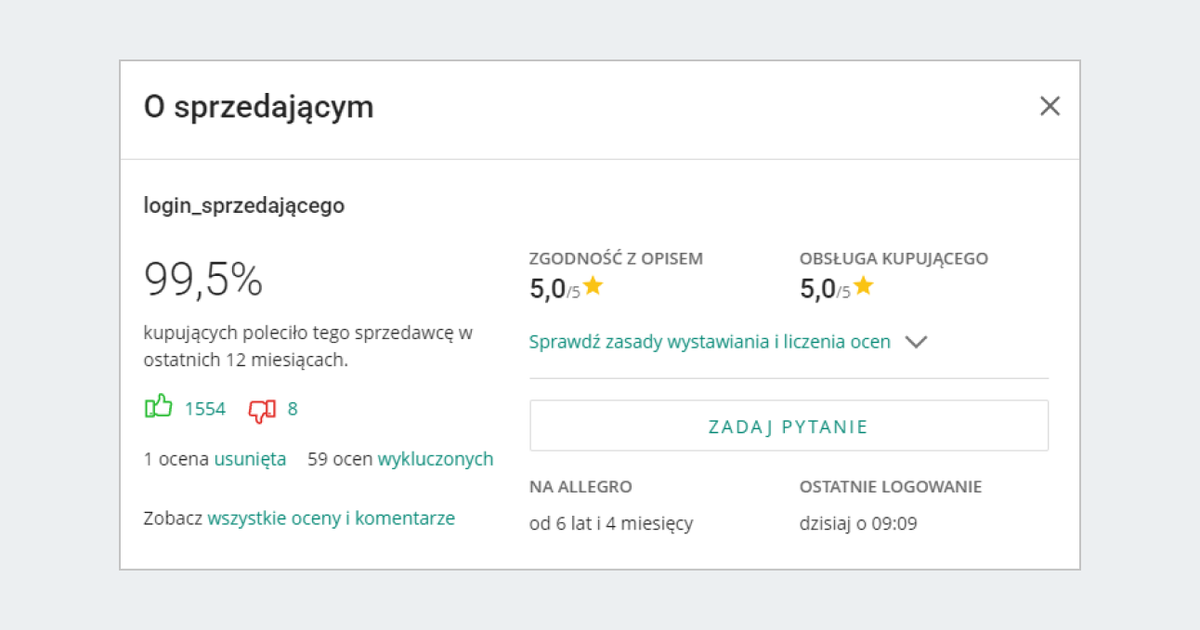Click the thumbs-up icon next to 1554
The height and width of the screenshot is (630, 1200).
click(x=158, y=408)
